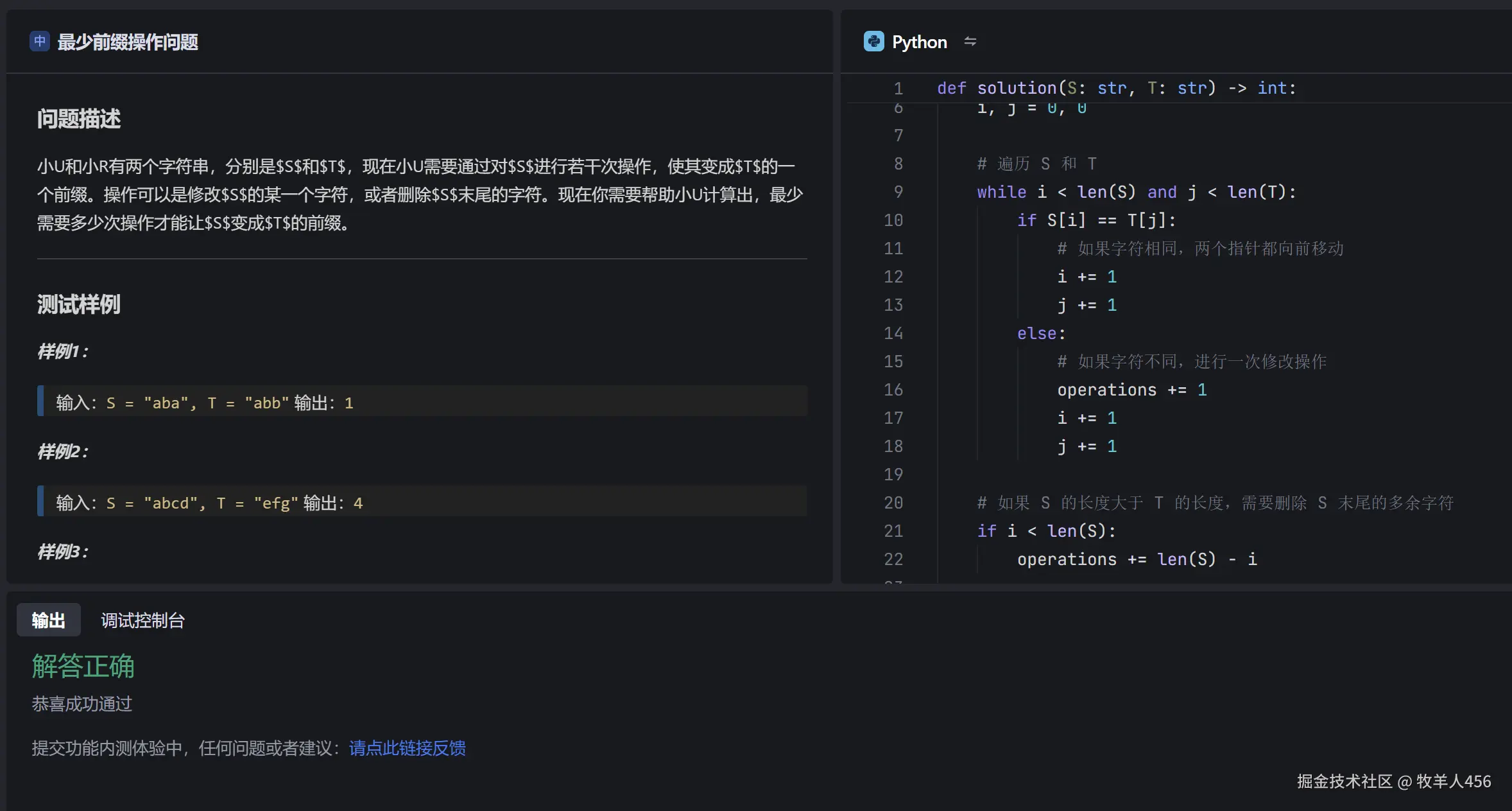Click the 解答正确 result message

83,666
